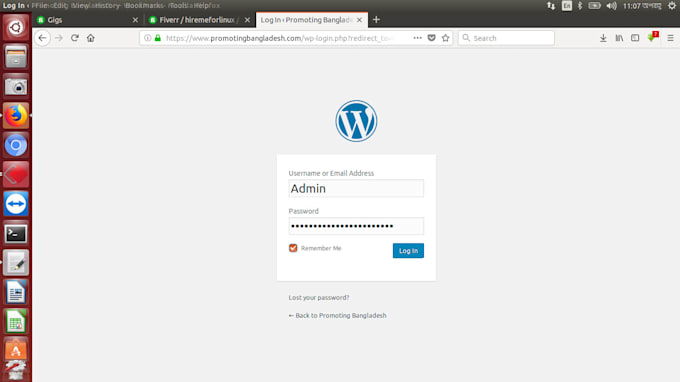
Task: Open the Bluetooth indicator menu
Action: 580,6
